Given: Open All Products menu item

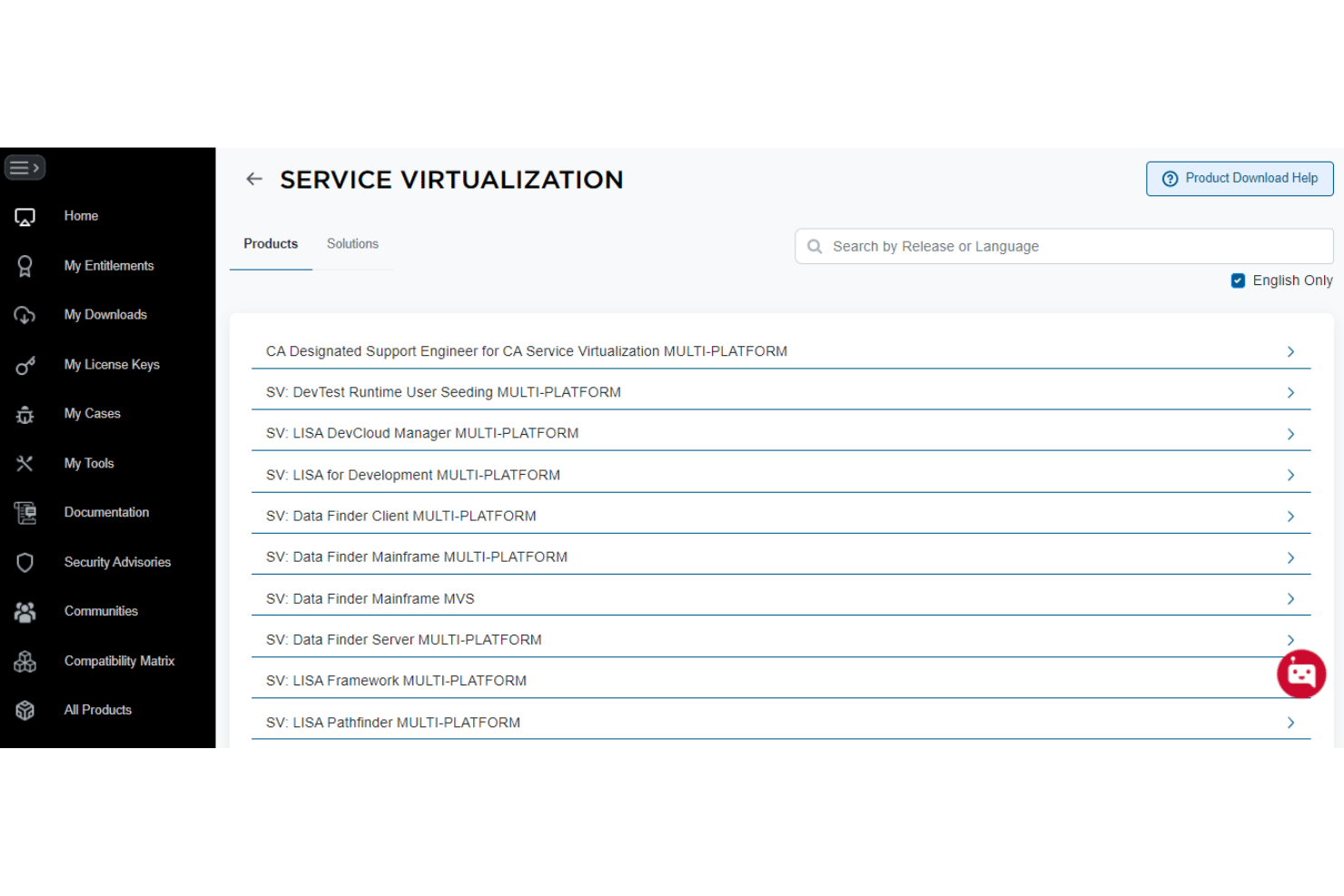Looking at the screenshot, I should [x=97, y=711].
